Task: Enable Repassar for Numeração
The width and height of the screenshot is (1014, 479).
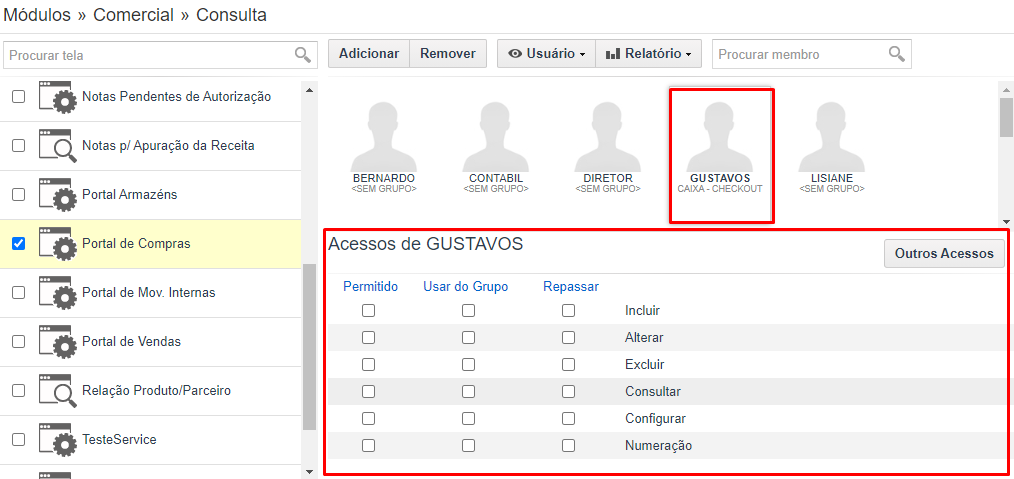Action: pyautogui.click(x=568, y=445)
